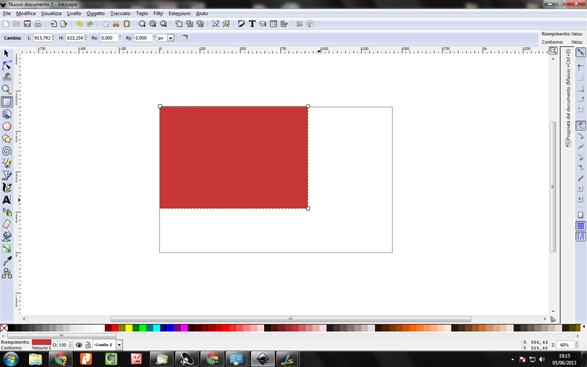
Task: Select the Calligraphy tool
Action: [x=6, y=188]
